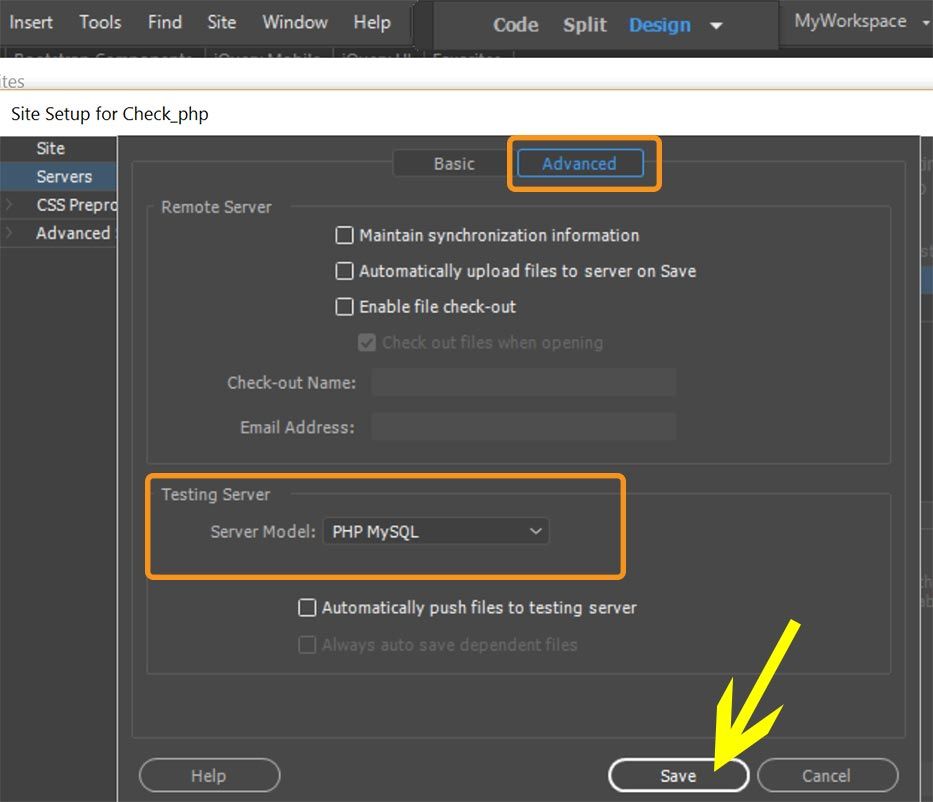Select Servers category in sidebar
Screen dimensions: 933x802
tap(58, 177)
